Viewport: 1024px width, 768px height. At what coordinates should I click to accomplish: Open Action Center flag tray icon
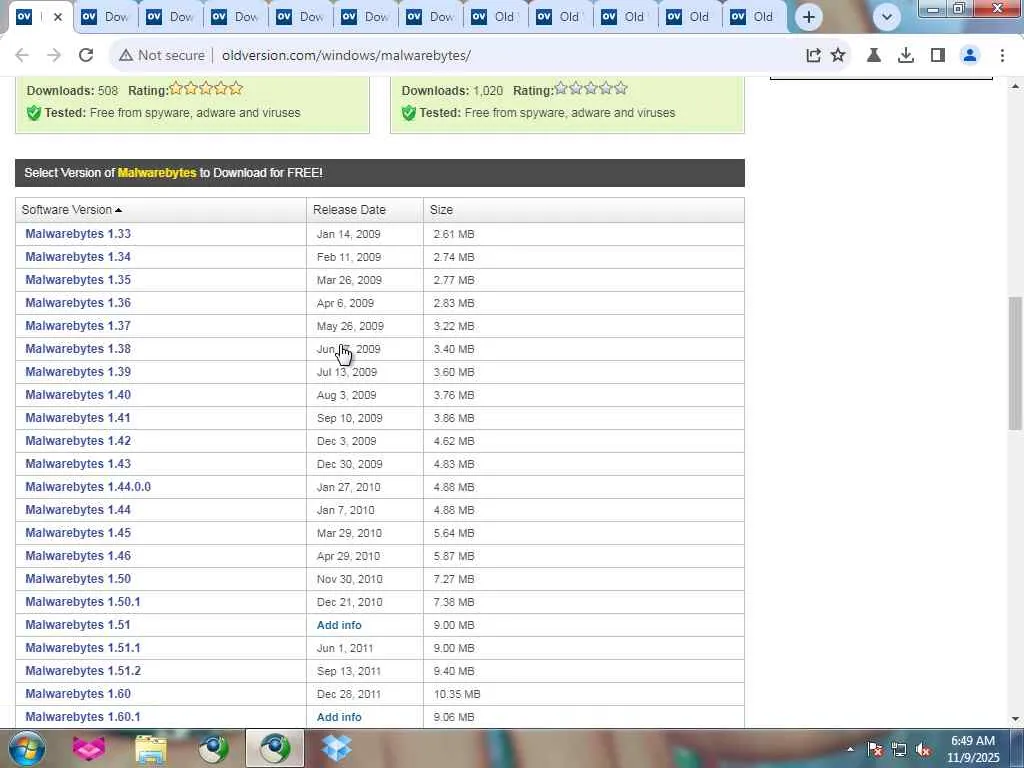(874, 749)
